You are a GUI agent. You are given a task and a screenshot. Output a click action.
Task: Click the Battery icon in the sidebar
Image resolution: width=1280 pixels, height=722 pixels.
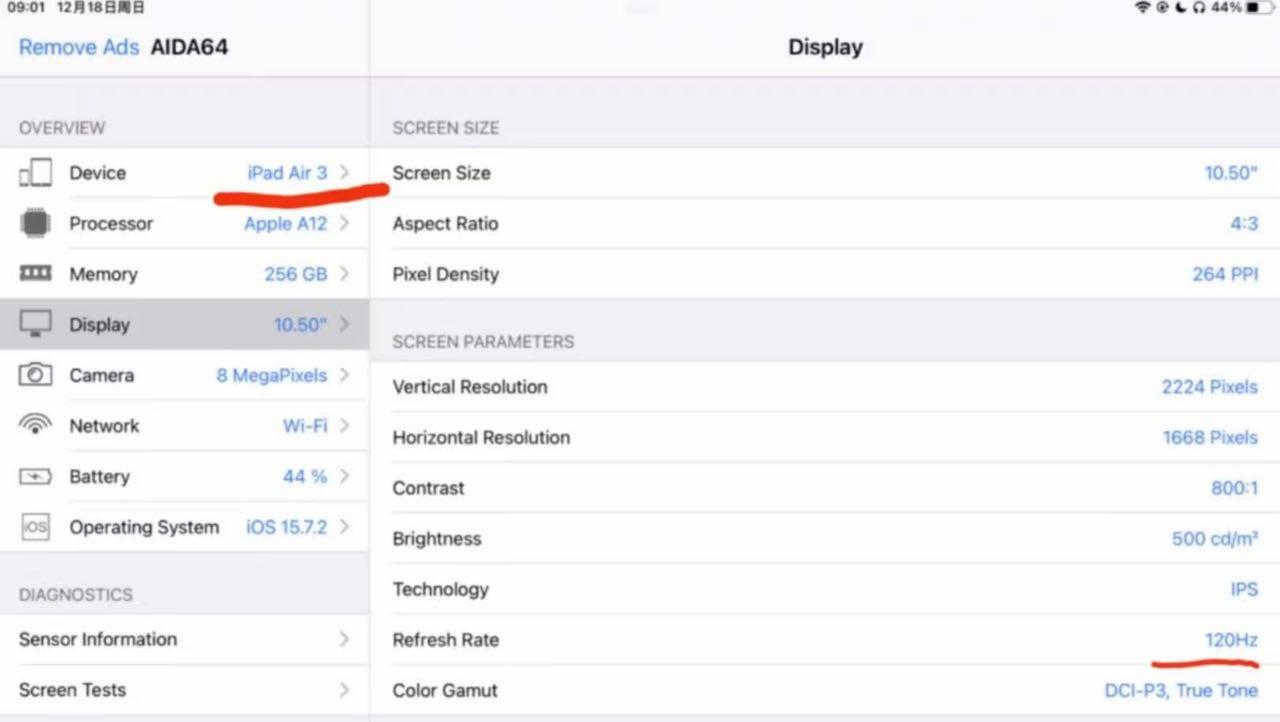[35, 477]
